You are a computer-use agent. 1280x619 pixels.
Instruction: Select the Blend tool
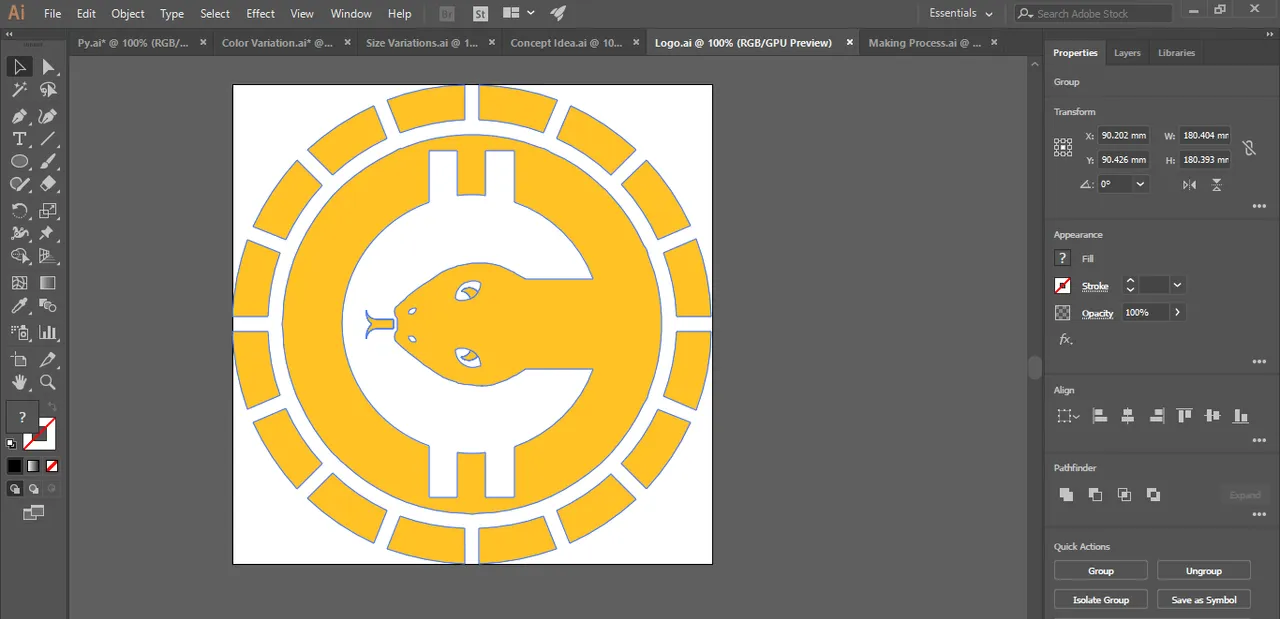pos(47,307)
